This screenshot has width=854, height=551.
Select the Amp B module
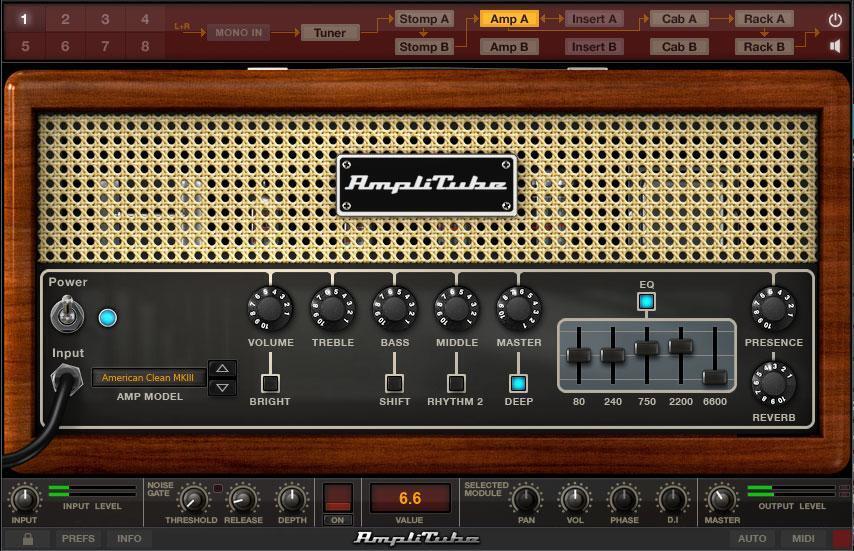click(x=509, y=47)
